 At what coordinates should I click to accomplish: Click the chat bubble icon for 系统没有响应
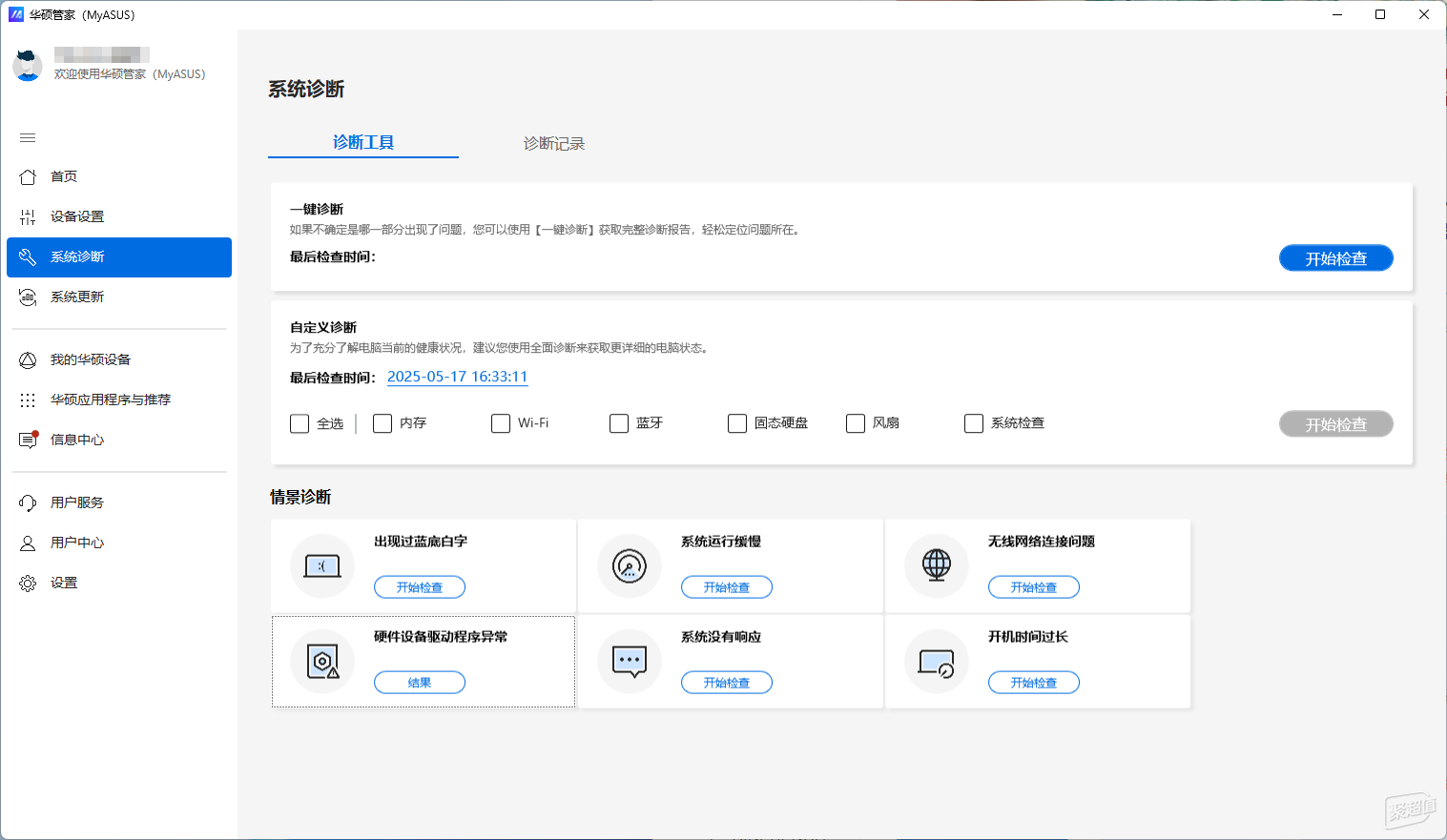tap(630, 661)
